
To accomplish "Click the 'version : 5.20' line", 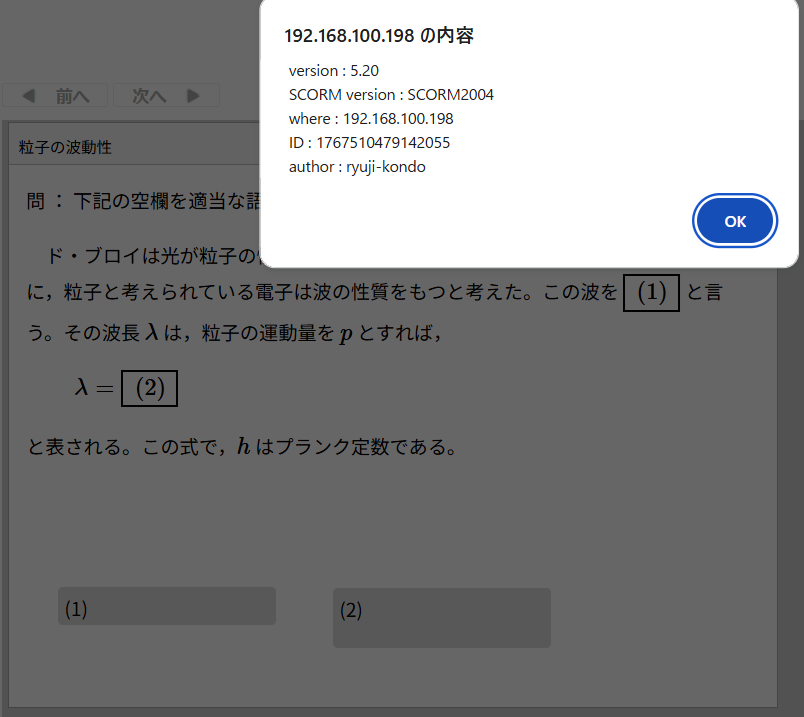I will click(333, 71).
